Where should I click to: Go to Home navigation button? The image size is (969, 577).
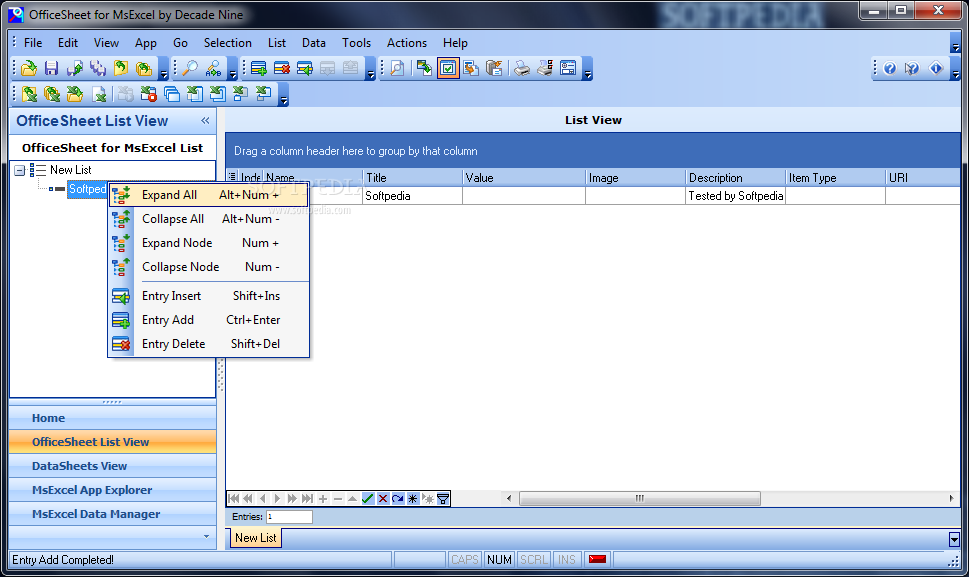click(112, 418)
